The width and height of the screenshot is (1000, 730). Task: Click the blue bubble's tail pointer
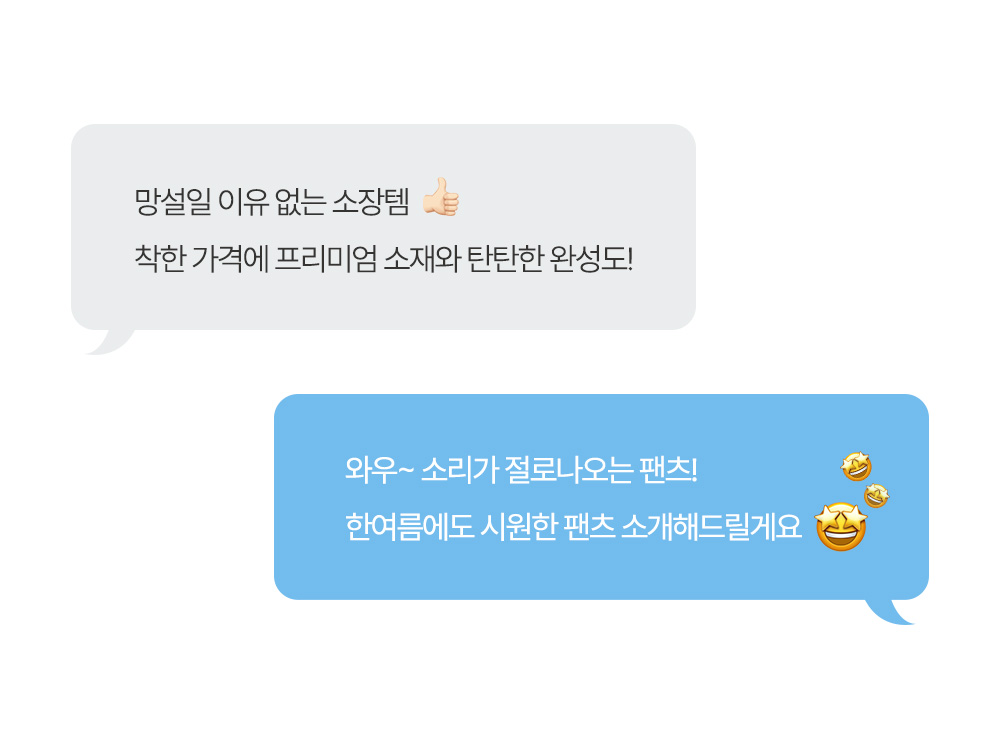888,611
